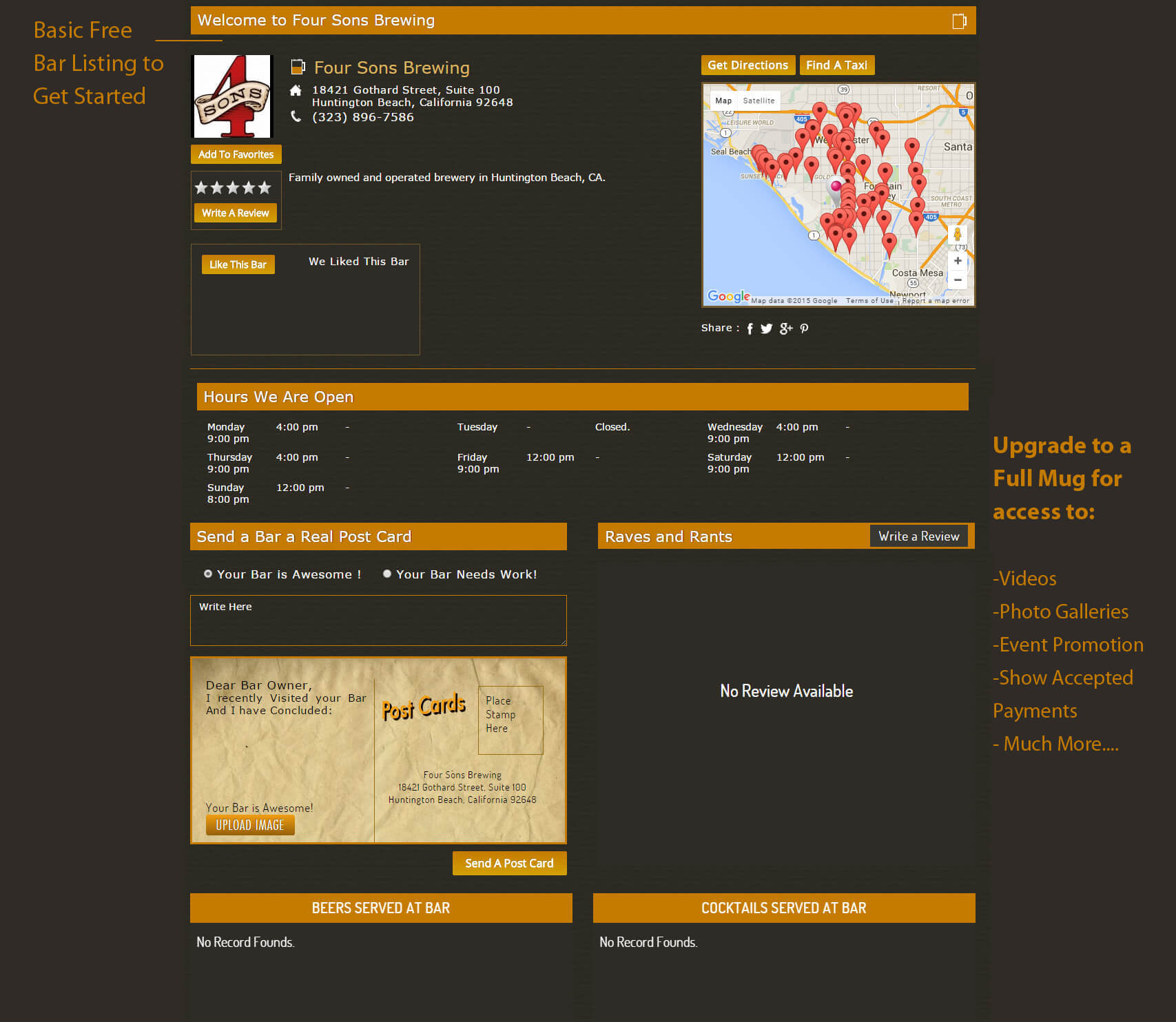The height and width of the screenshot is (1022, 1176).
Task: Click -Videos in the upgrade list
Action: click(1024, 578)
